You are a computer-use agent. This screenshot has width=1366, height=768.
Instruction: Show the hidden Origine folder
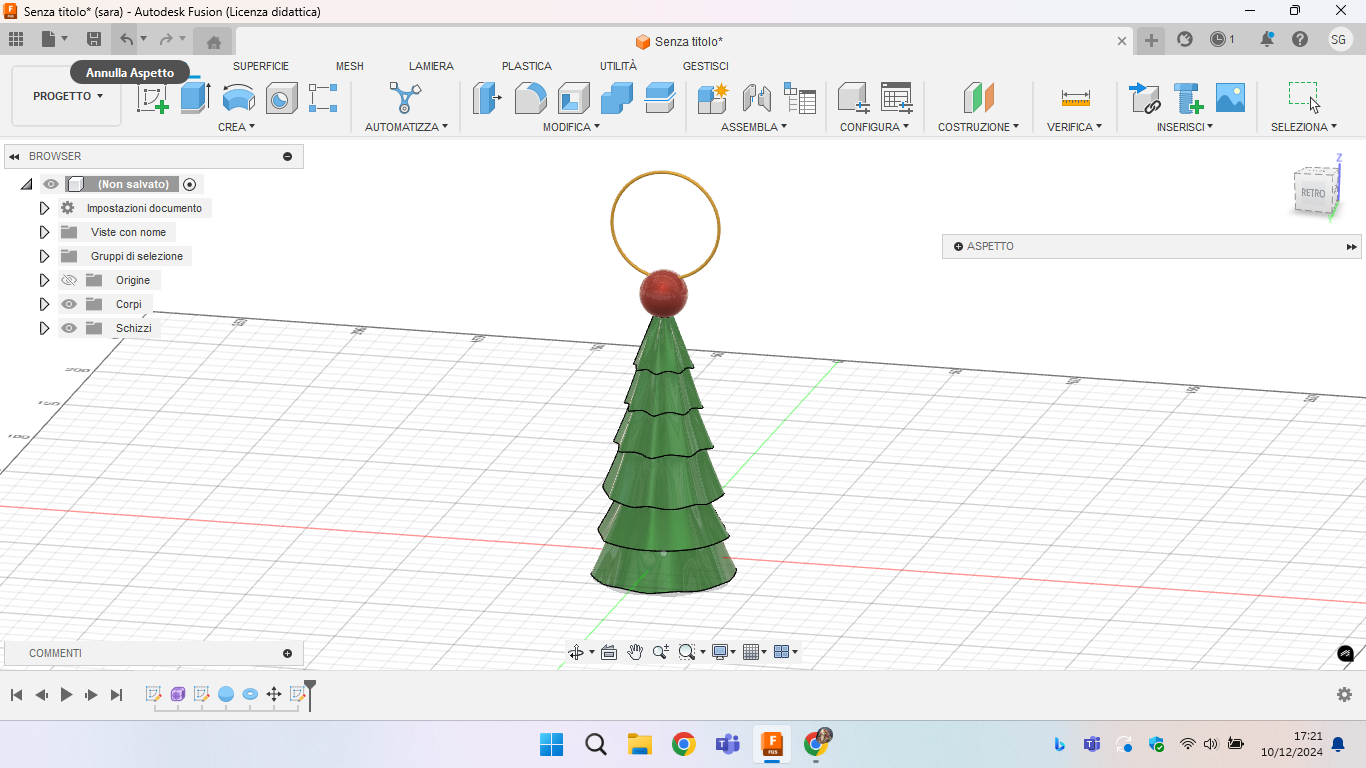(69, 280)
